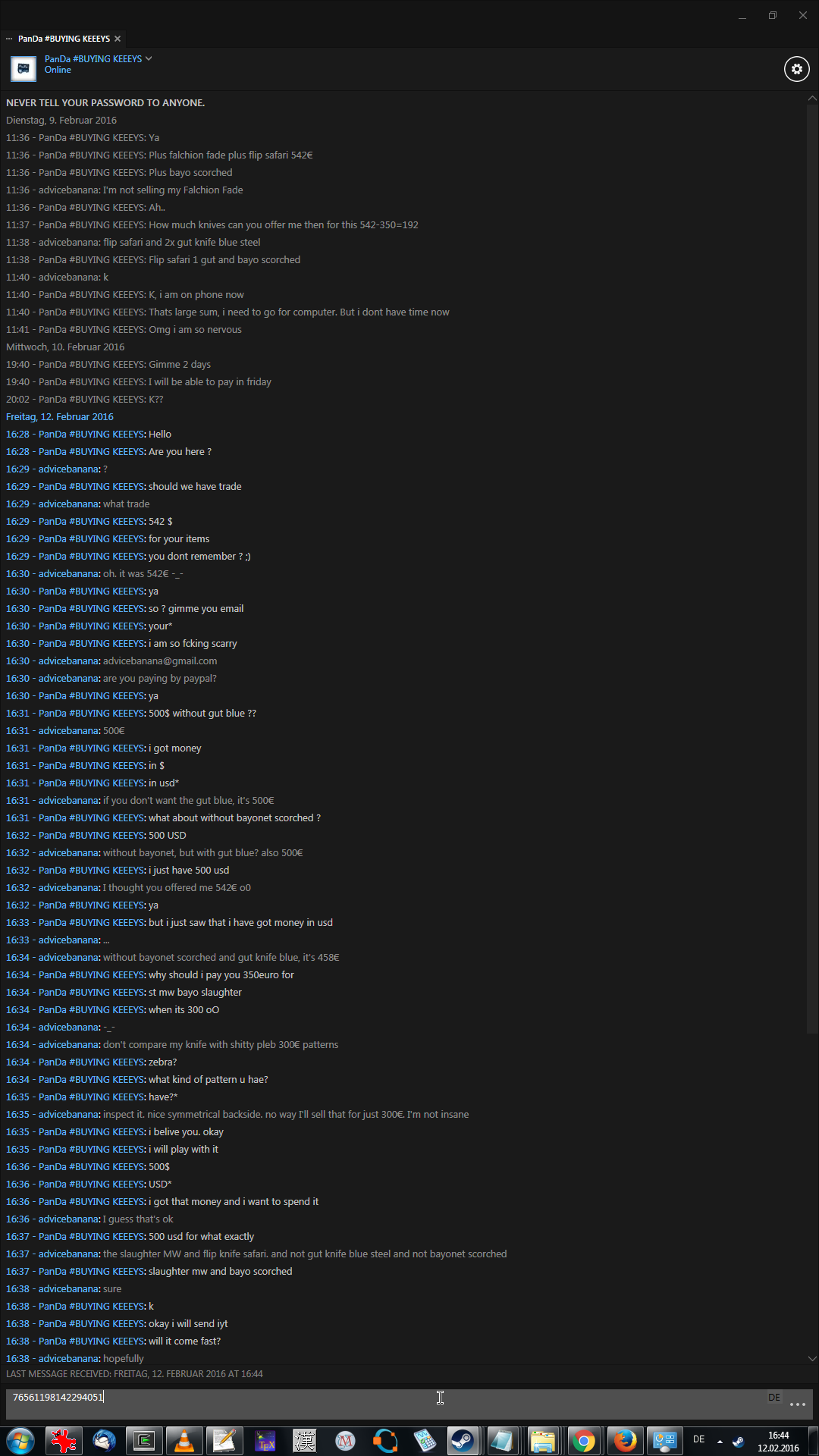The image size is (819, 1456).
Task: Click the Windows Start button
Action: click(20, 1440)
